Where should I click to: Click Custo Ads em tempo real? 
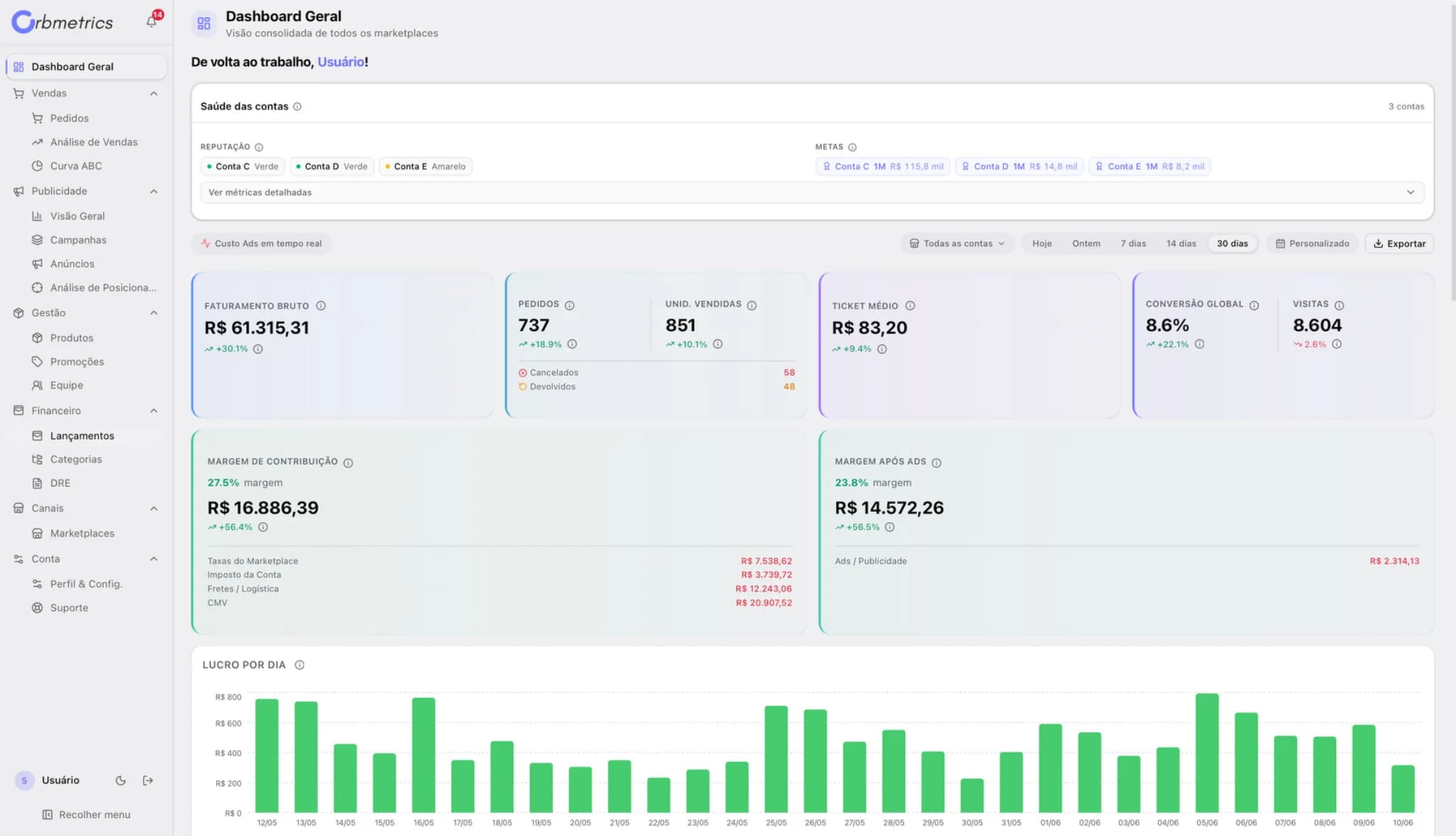[261, 244]
